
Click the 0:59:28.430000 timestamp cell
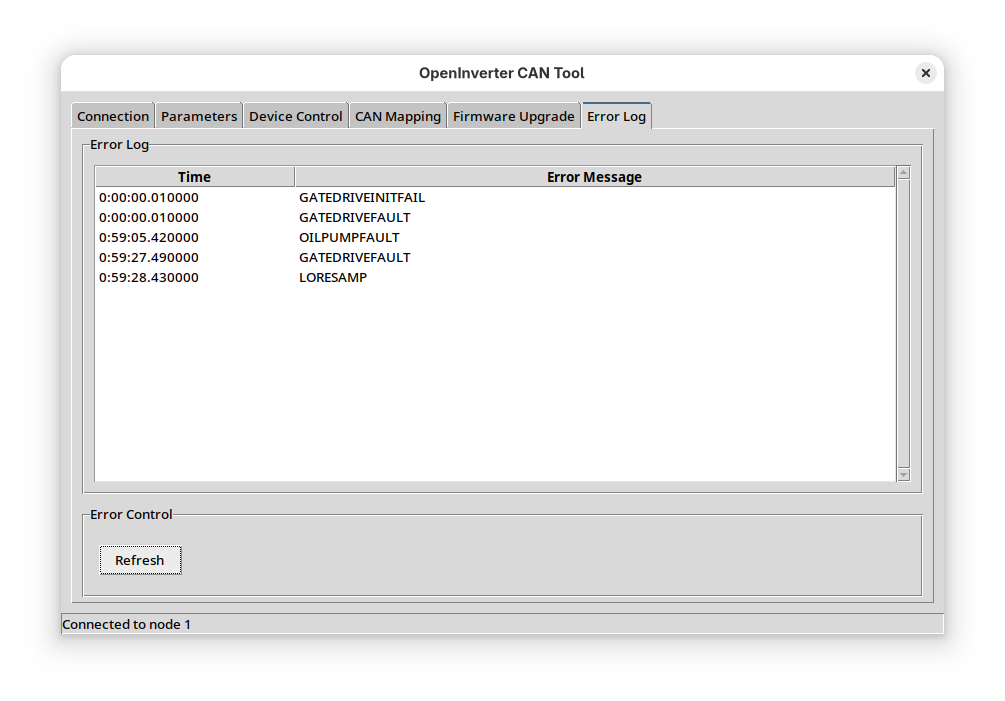pyautogui.click(x=149, y=277)
